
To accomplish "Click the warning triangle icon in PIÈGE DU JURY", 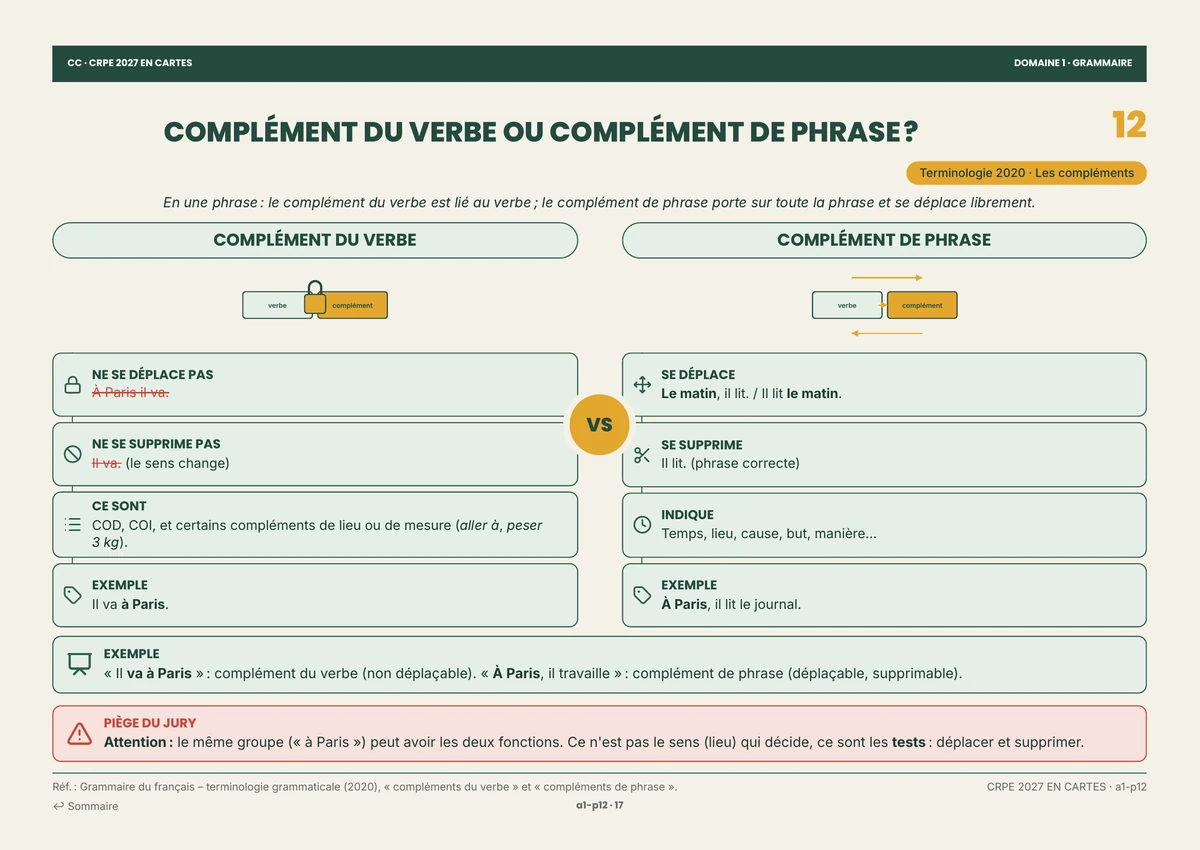I will pos(79,734).
